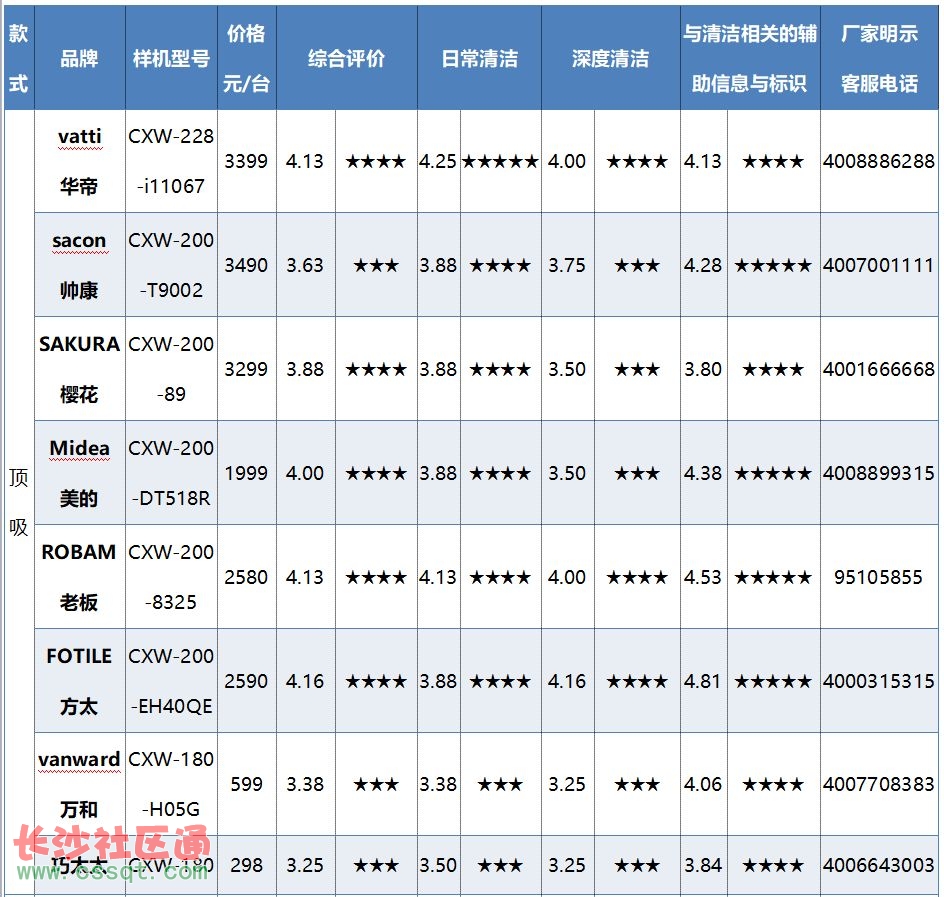Select the vatti 华帝 brand cell
This screenshot has width=944, height=897.
coord(79,161)
